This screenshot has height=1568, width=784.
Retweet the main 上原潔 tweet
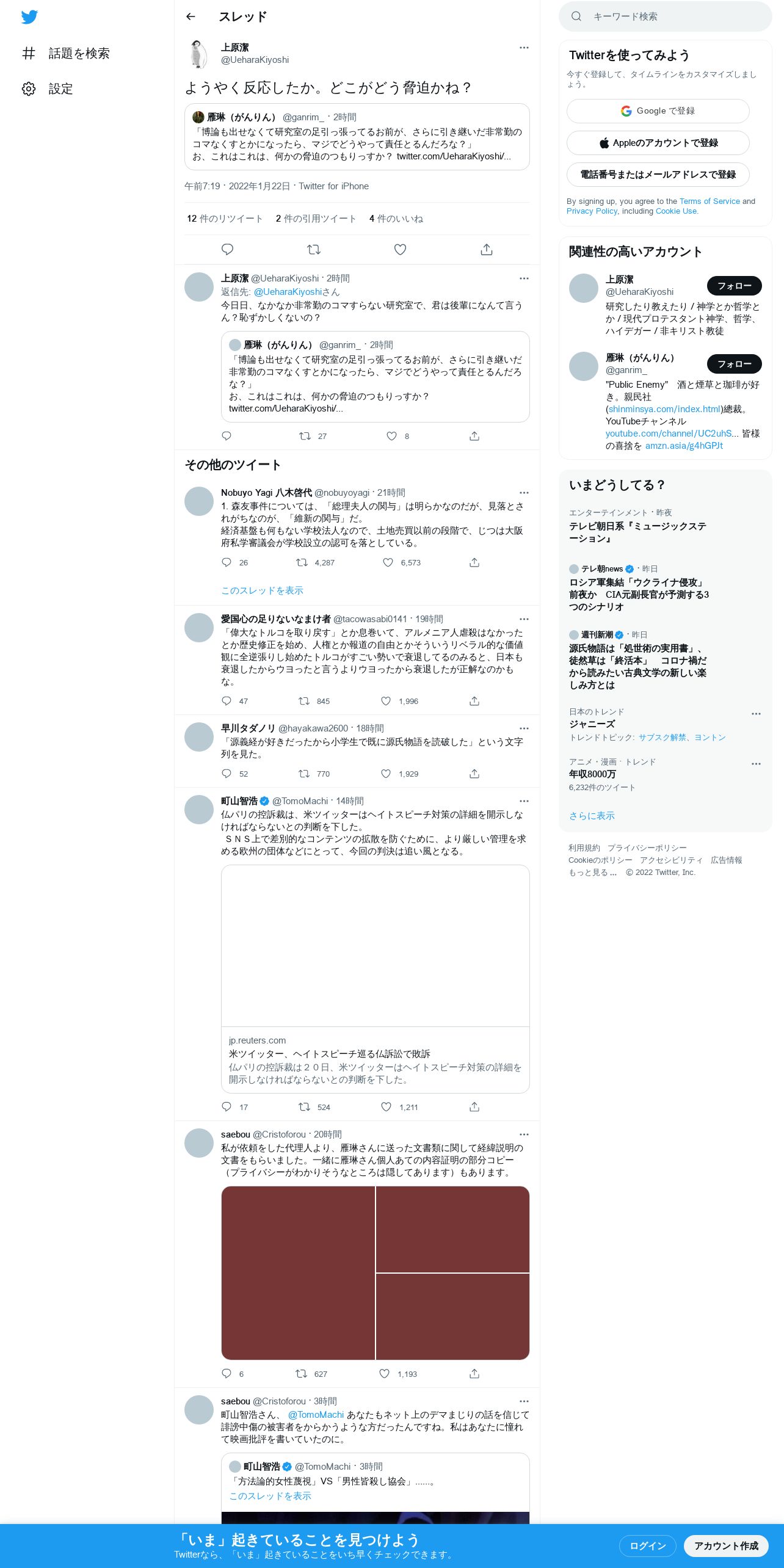[x=314, y=249]
